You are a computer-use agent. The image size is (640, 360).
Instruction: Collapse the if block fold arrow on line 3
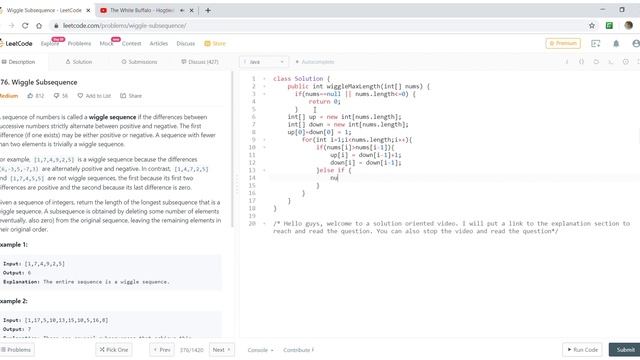click(264, 94)
